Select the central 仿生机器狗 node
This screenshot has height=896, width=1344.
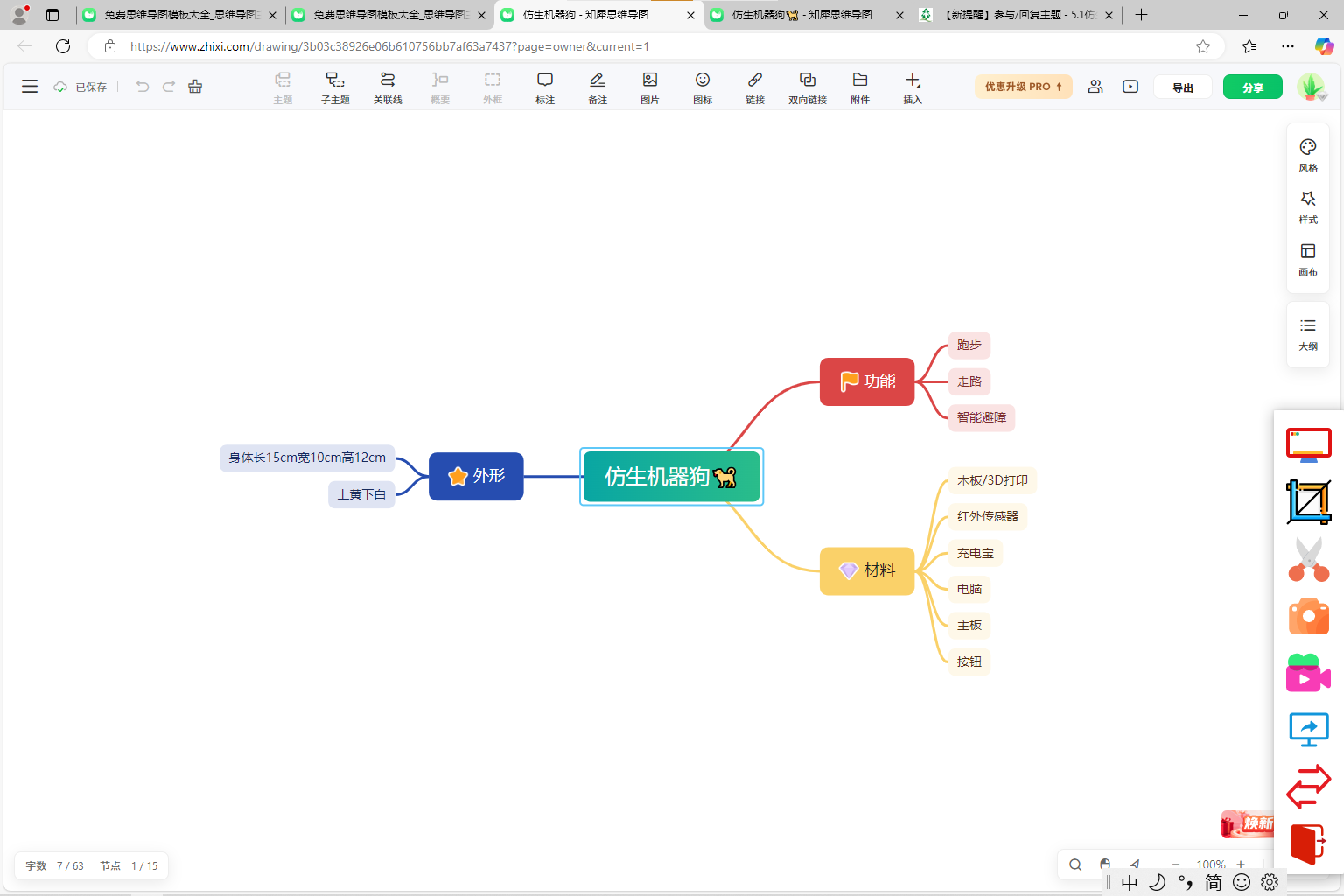tap(671, 477)
